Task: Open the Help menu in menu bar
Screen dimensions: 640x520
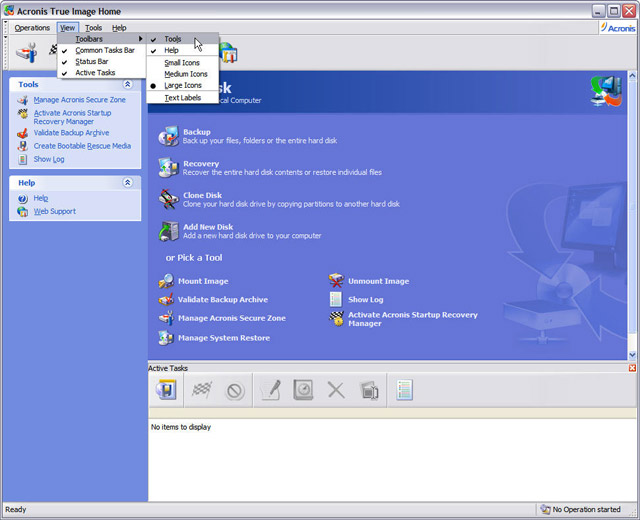Action: coord(119,28)
